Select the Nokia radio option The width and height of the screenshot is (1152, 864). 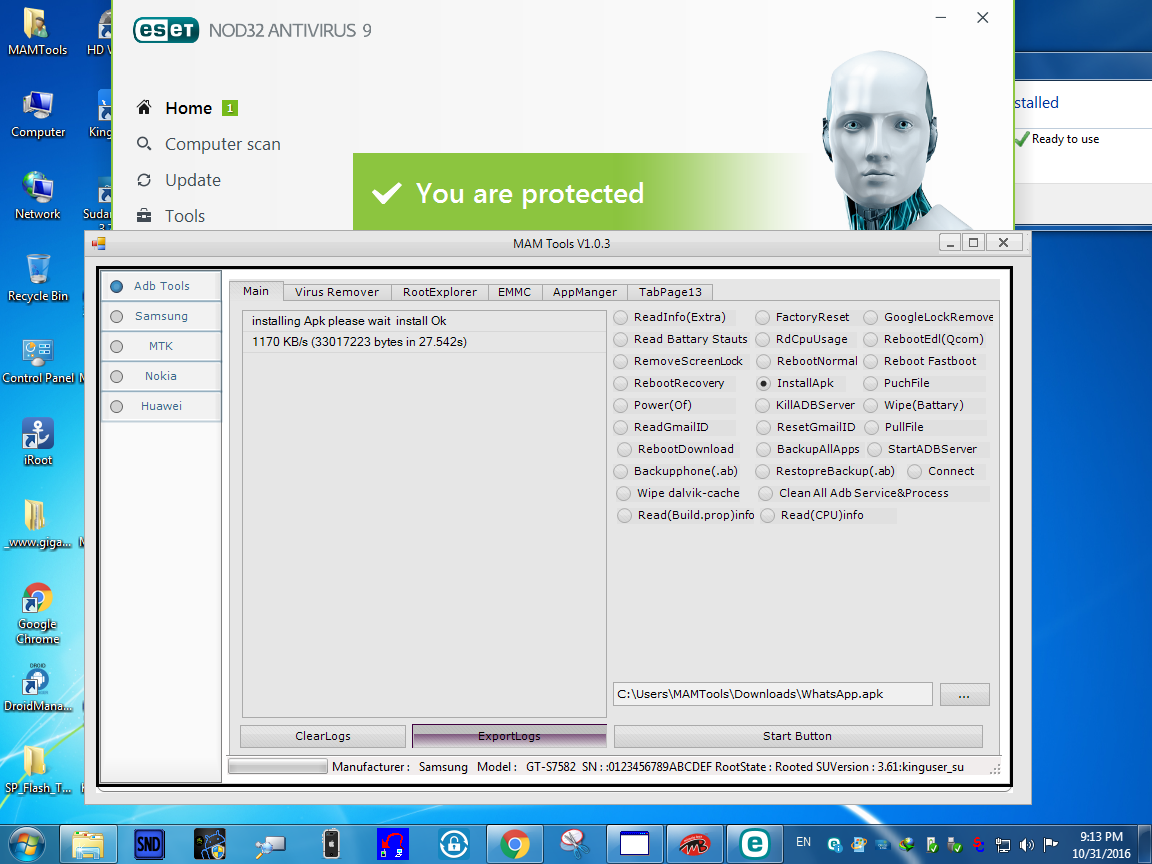point(117,376)
